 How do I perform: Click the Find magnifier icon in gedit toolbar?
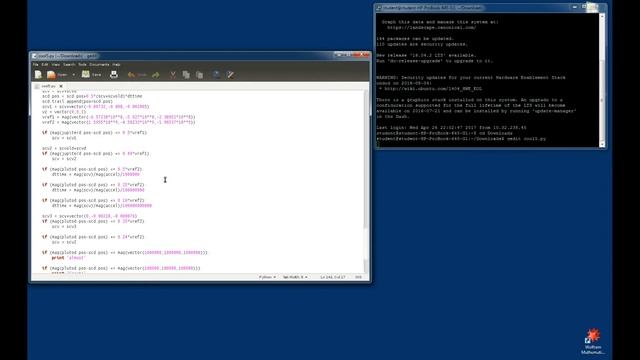(x=217, y=75)
